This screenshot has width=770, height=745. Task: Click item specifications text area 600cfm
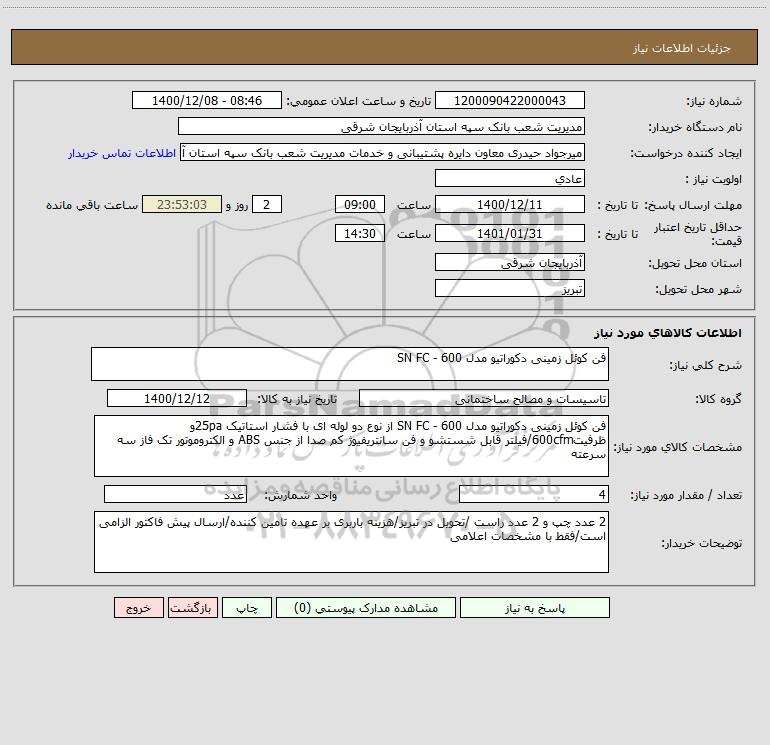pos(351,446)
